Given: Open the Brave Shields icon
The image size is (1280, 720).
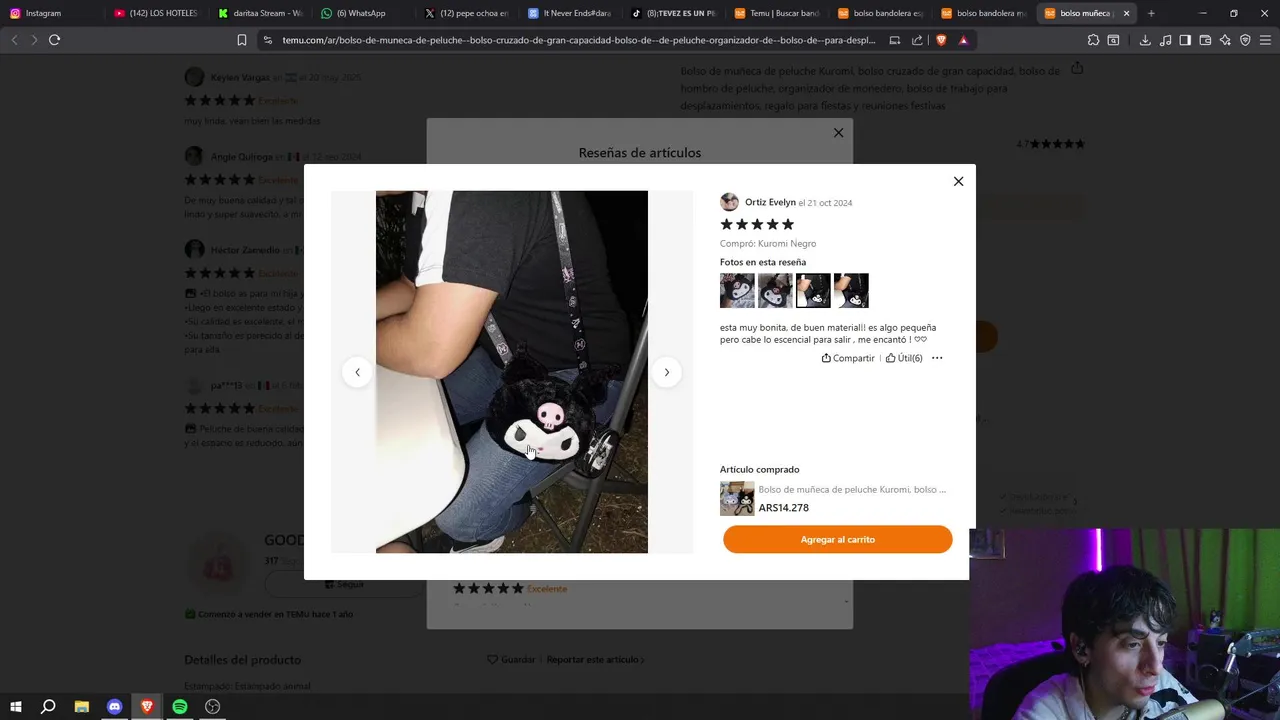Looking at the screenshot, I should (x=941, y=40).
